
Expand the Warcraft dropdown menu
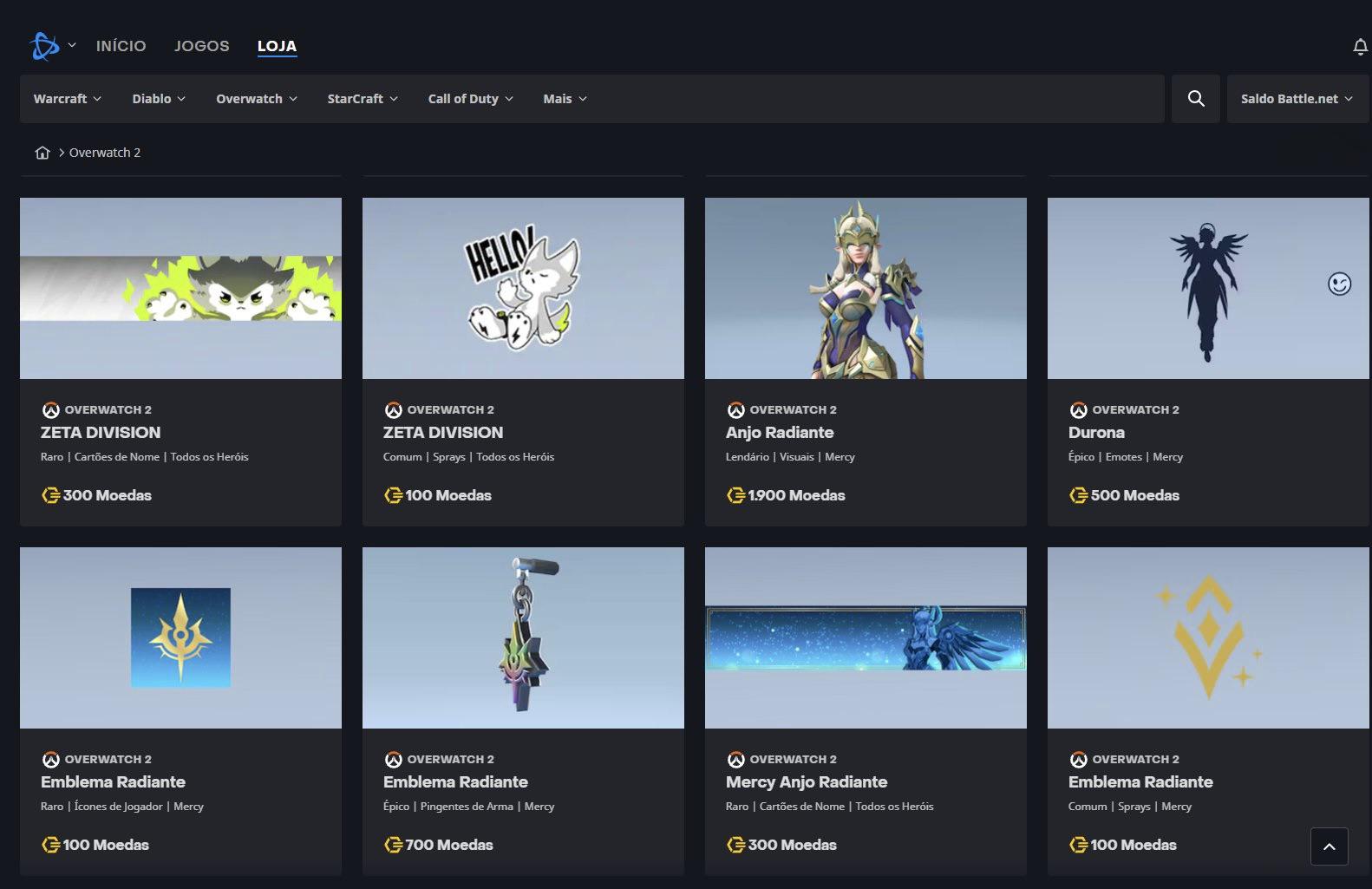(x=68, y=99)
